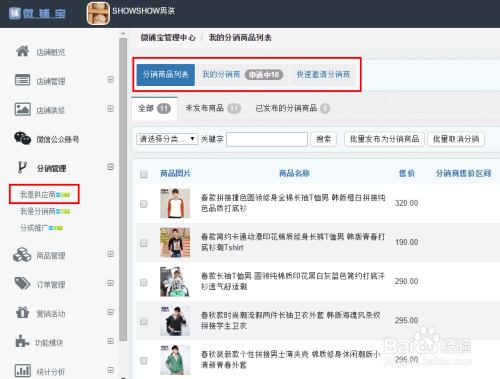Click 微铺宝管理中心 breadcrumb link
Image resolution: width=500 pixels, height=379 pixels.
click(168, 38)
